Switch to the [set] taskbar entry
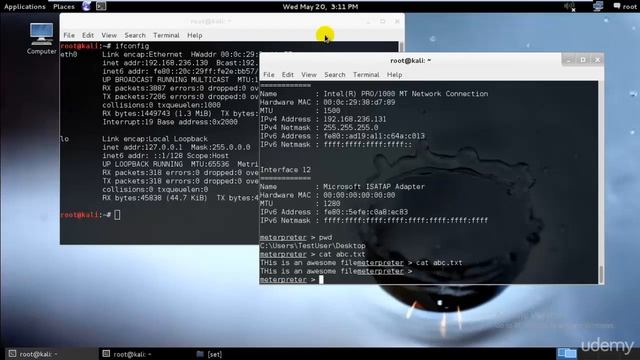640x360 pixels. (210, 354)
